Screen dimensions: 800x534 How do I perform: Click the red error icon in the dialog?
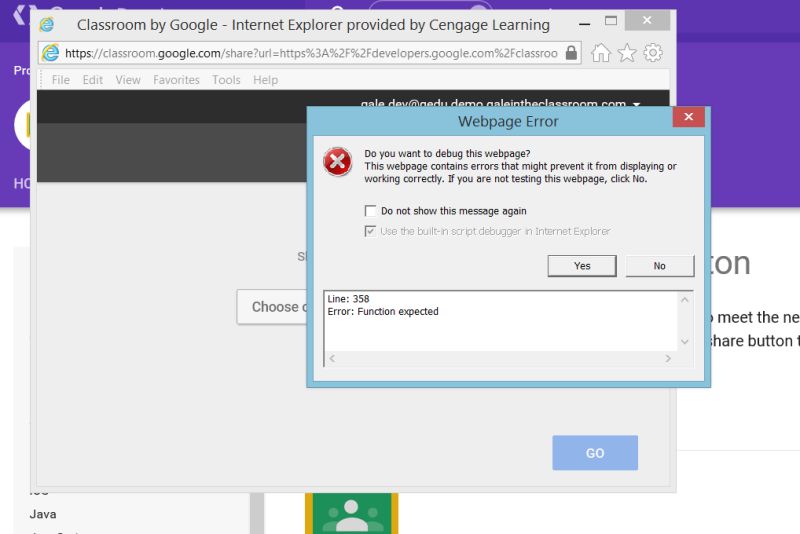(337, 162)
